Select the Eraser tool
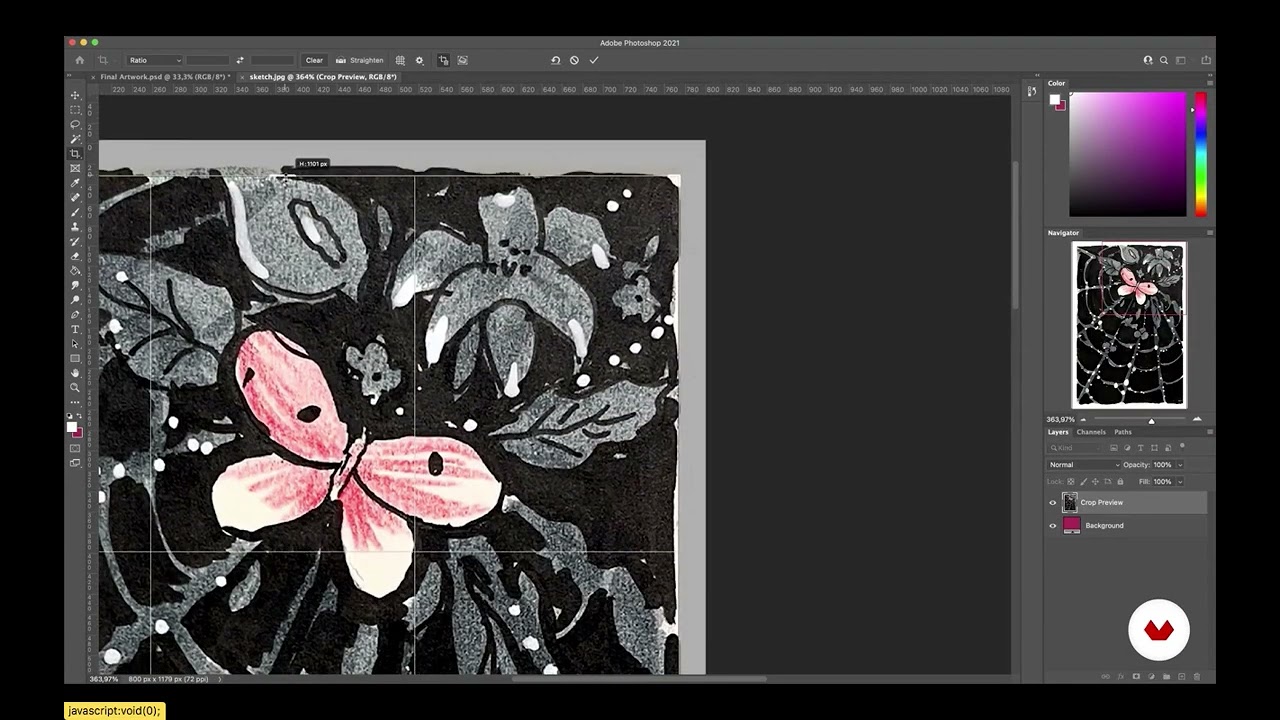This screenshot has width=1280, height=720. point(75,256)
